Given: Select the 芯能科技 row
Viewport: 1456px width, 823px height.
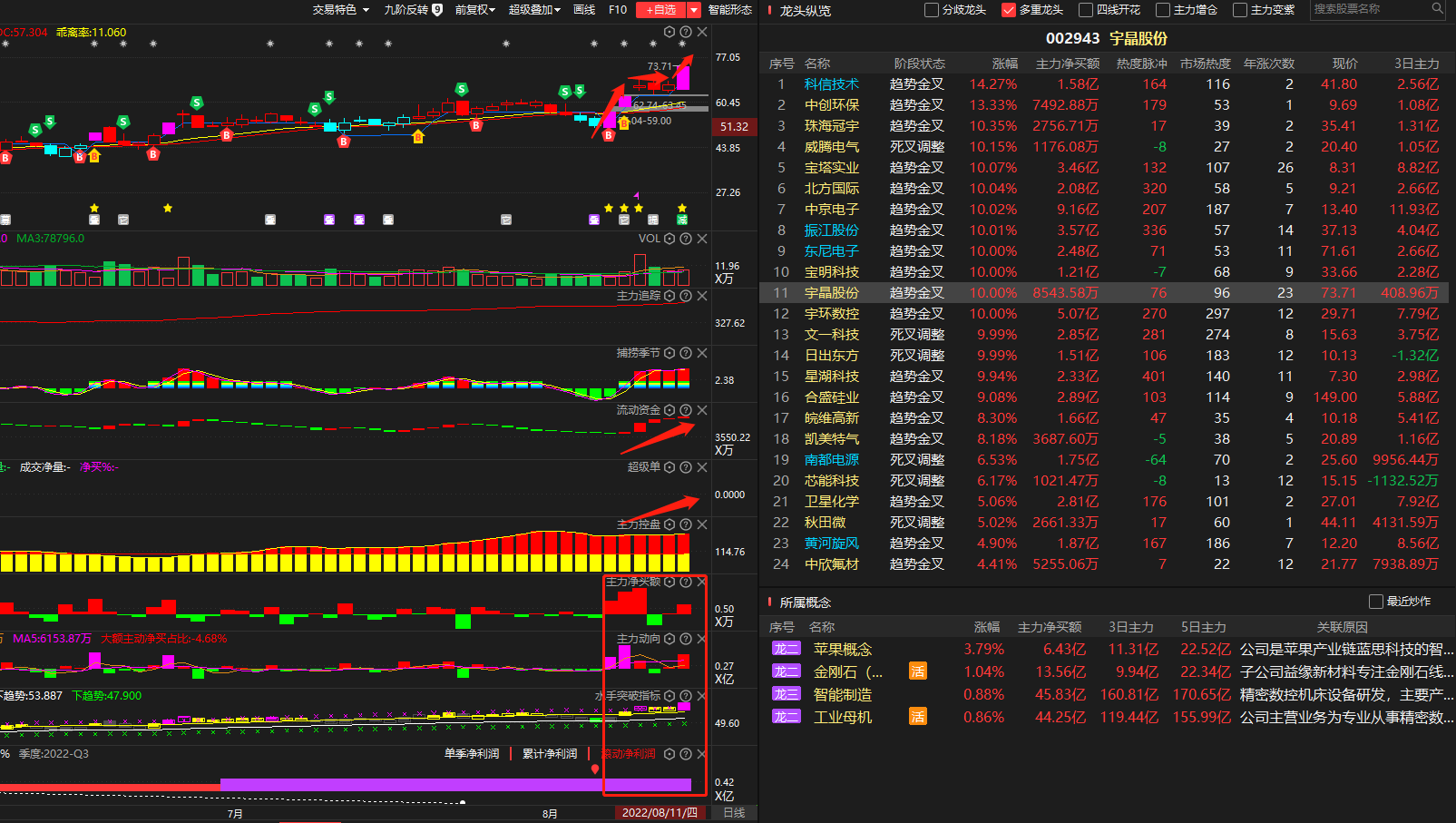Looking at the screenshot, I should pyautogui.click(x=1104, y=481).
